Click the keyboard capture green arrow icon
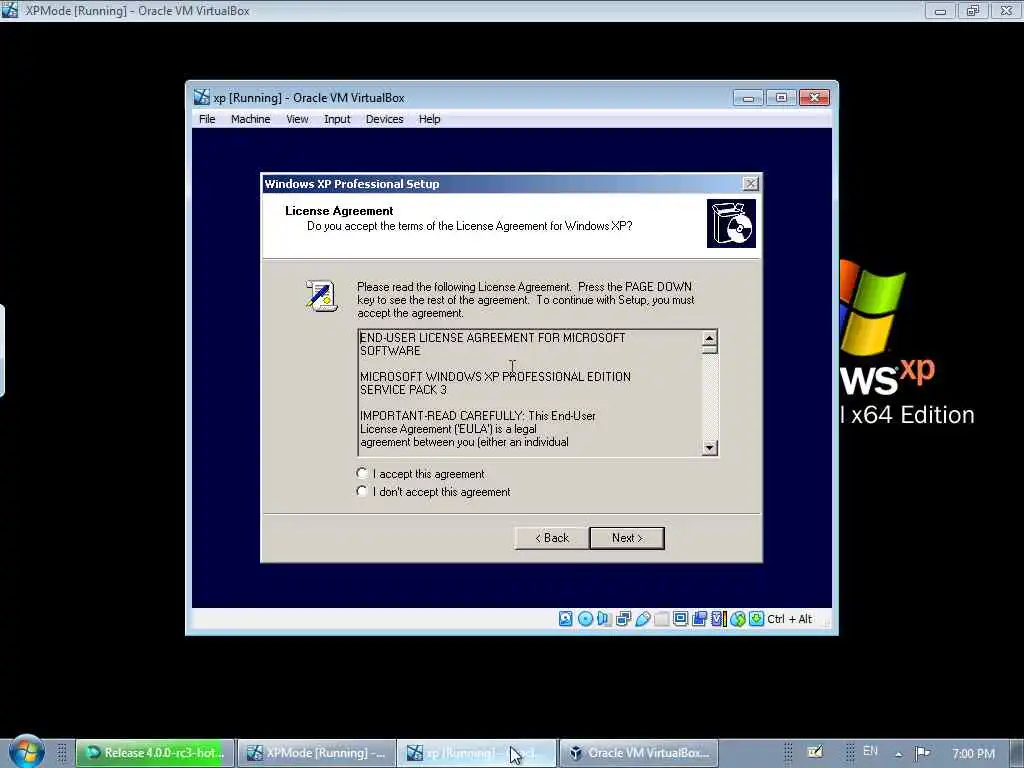The width and height of the screenshot is (1024, 768). [x=756, y=618]
